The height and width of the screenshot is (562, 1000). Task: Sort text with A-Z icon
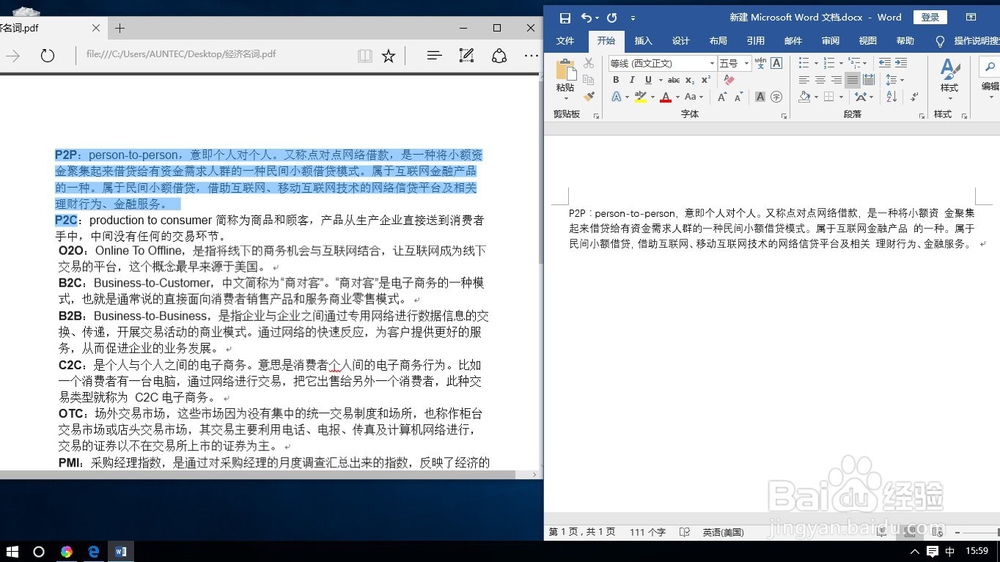892,97
